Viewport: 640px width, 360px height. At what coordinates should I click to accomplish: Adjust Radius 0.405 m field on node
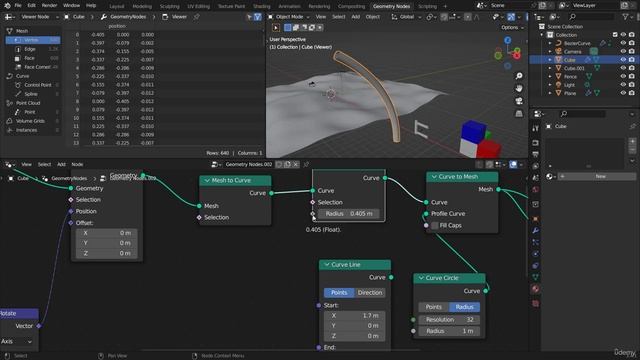point(348,213)
